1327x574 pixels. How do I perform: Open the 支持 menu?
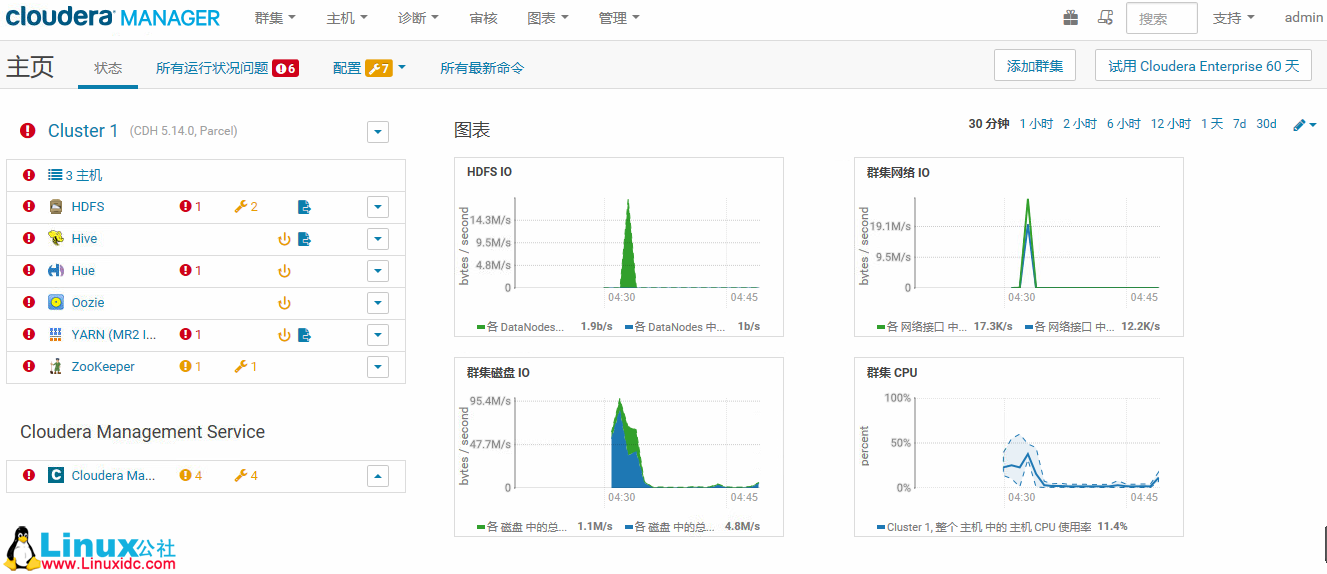1233,18
